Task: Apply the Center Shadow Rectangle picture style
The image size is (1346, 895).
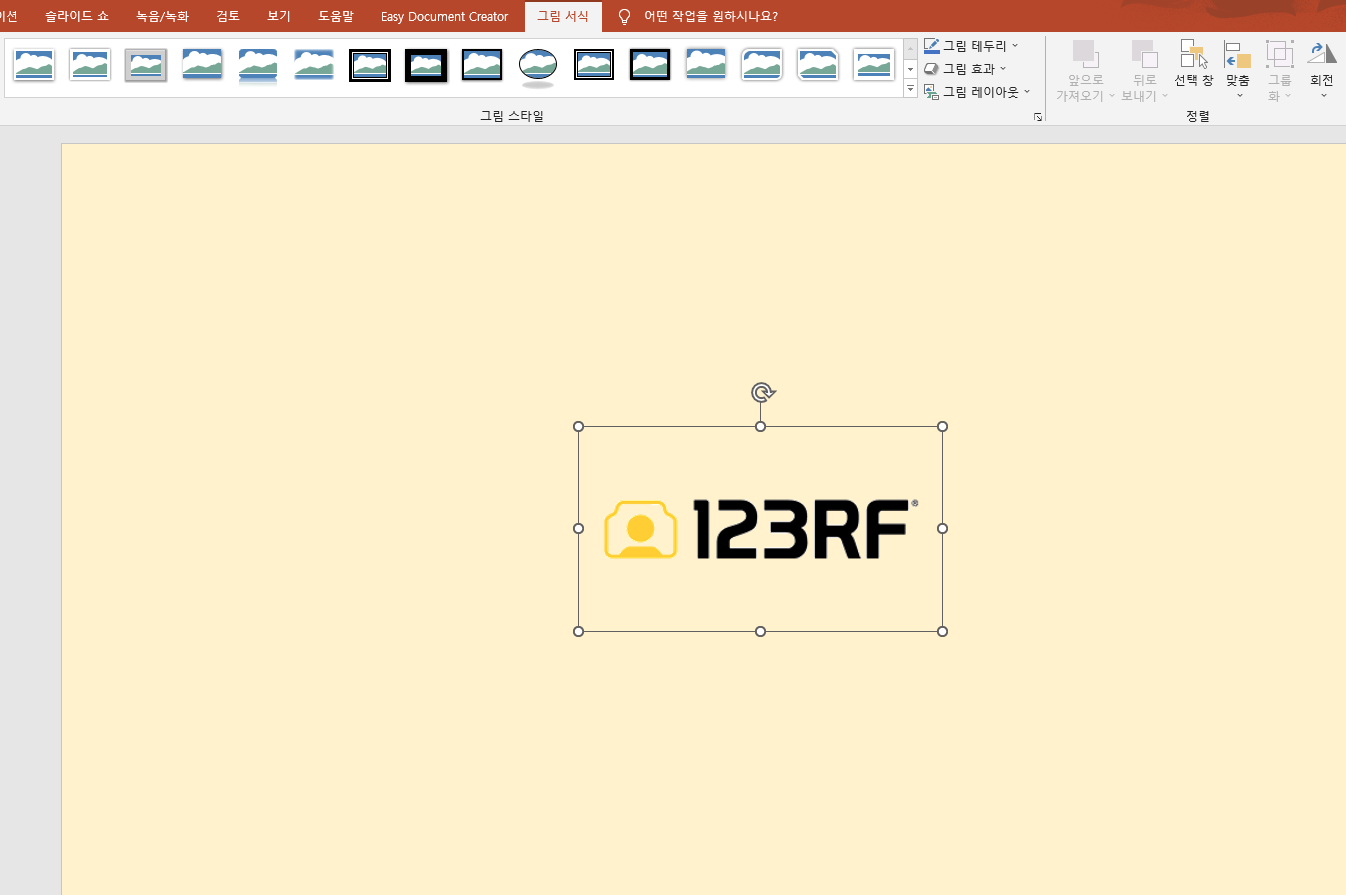Action: [706, 66]
